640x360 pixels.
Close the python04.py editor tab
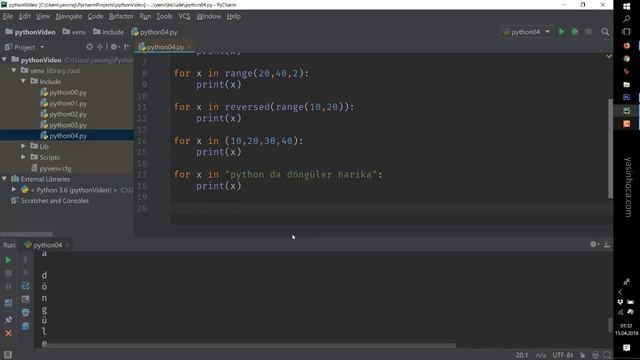189,47
